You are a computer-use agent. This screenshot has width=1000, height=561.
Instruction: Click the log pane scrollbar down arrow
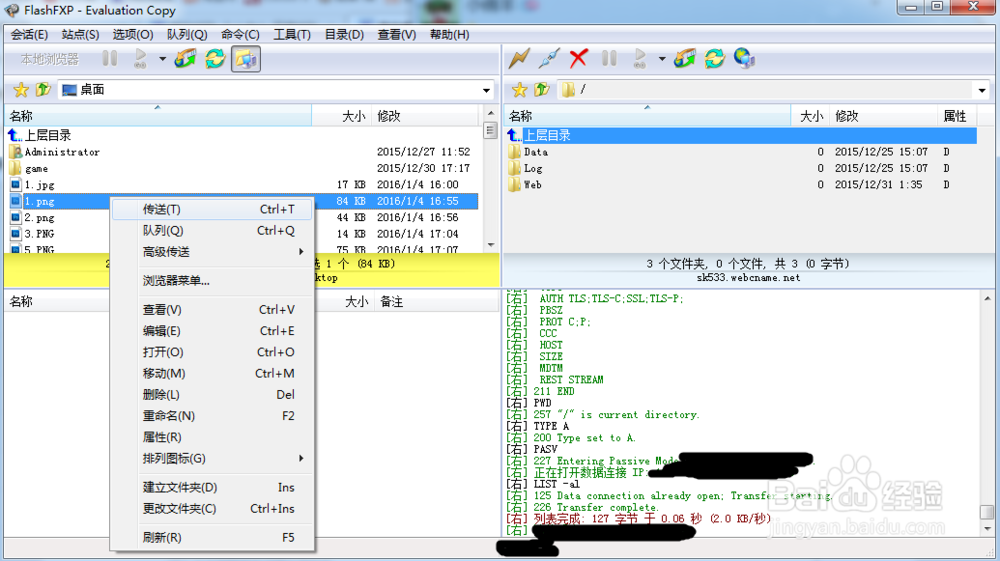point(987,528)
